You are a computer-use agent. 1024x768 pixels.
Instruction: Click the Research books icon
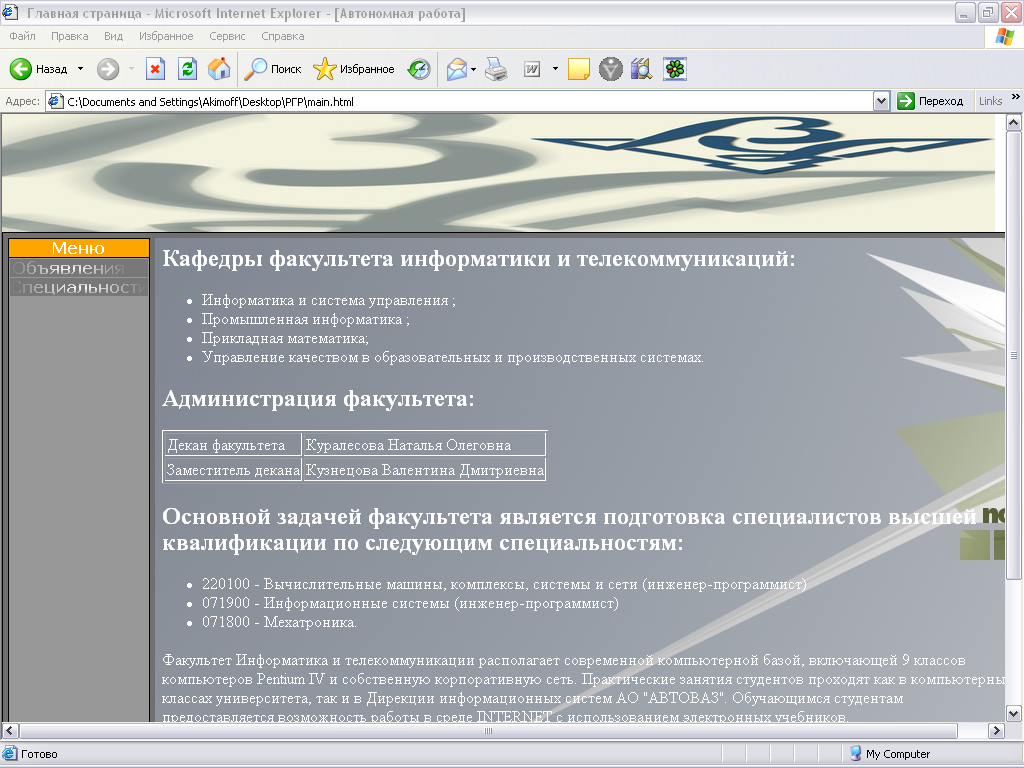pos(641,69)
